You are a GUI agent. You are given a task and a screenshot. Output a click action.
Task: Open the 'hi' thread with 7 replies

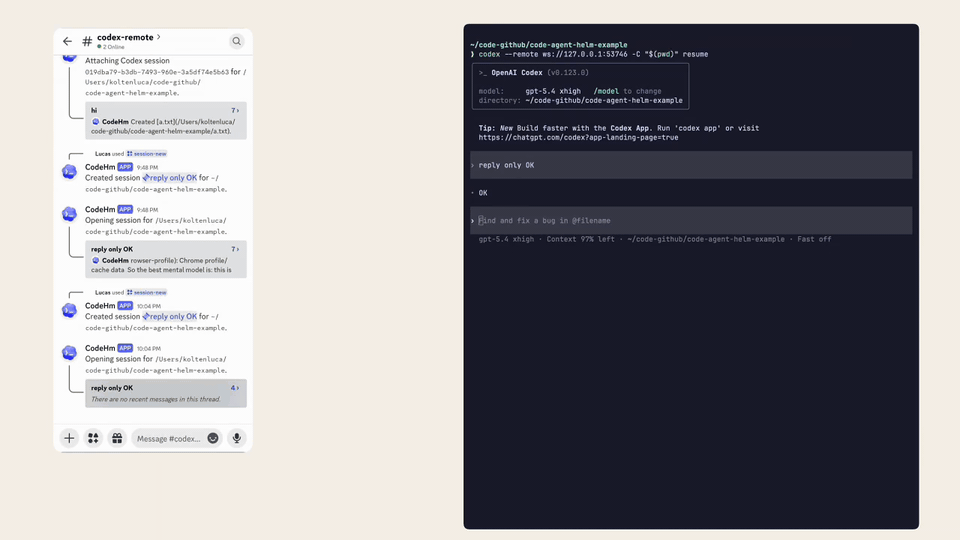tap(166, 120)
